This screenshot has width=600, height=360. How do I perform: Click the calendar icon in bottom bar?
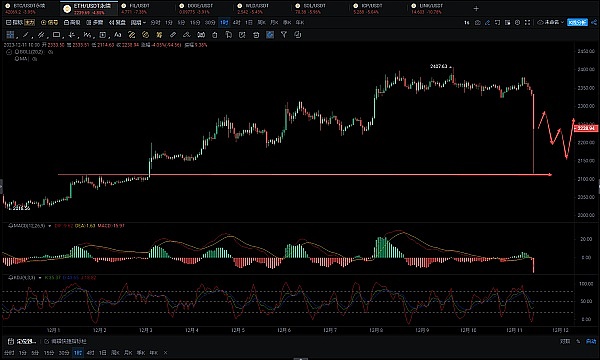[11, 341]
